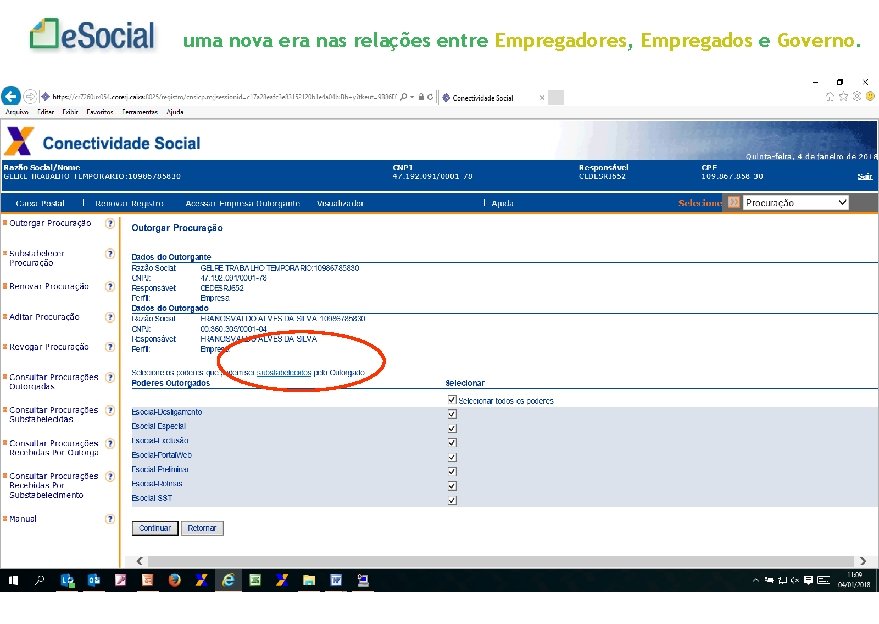
Task: Open help icon beside Consultar Procurações Outorgadas
Action: [x=110, y=377]
